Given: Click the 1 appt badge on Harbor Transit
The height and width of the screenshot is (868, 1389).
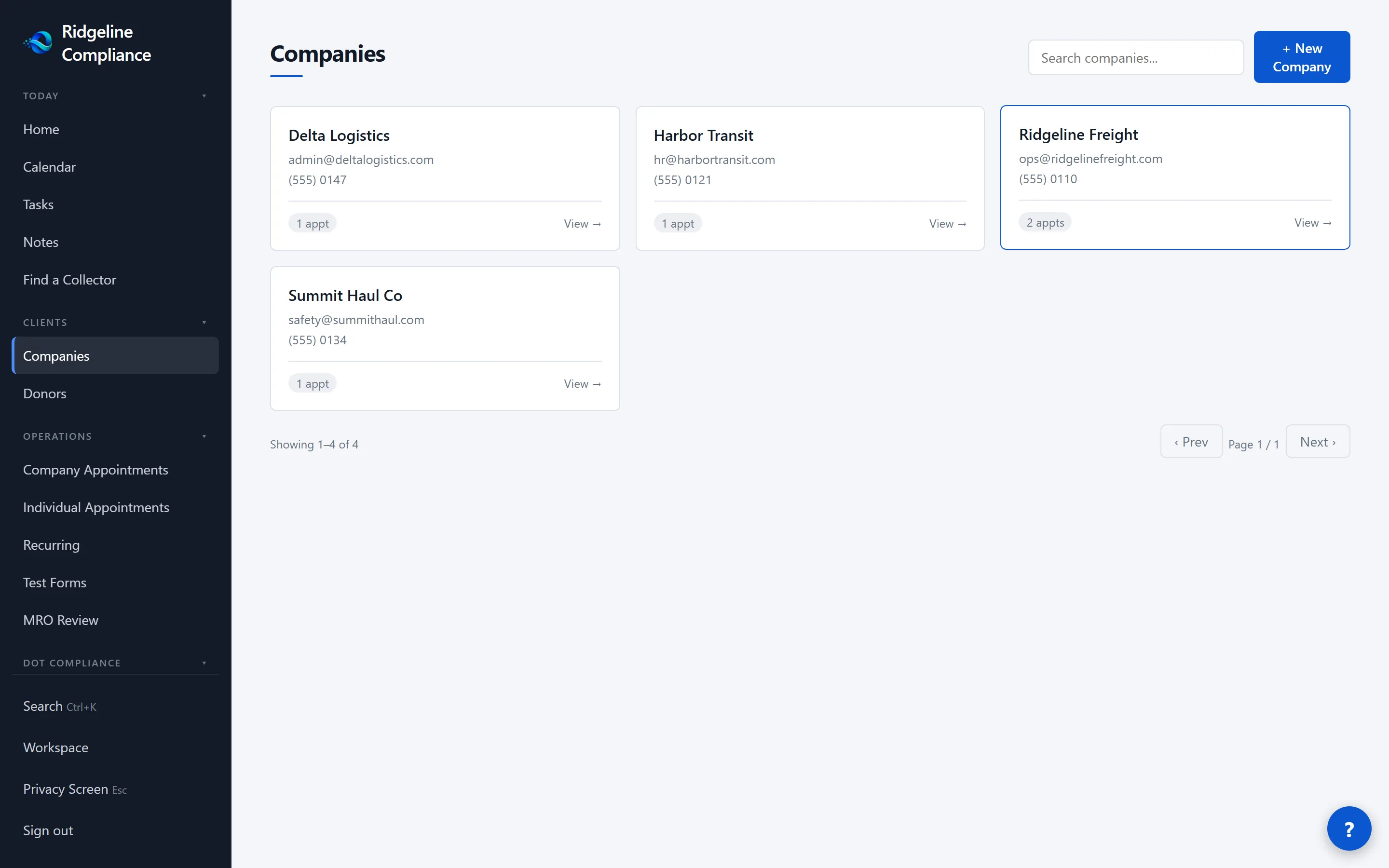Looking at the screenshot, I should coord(677,223).
